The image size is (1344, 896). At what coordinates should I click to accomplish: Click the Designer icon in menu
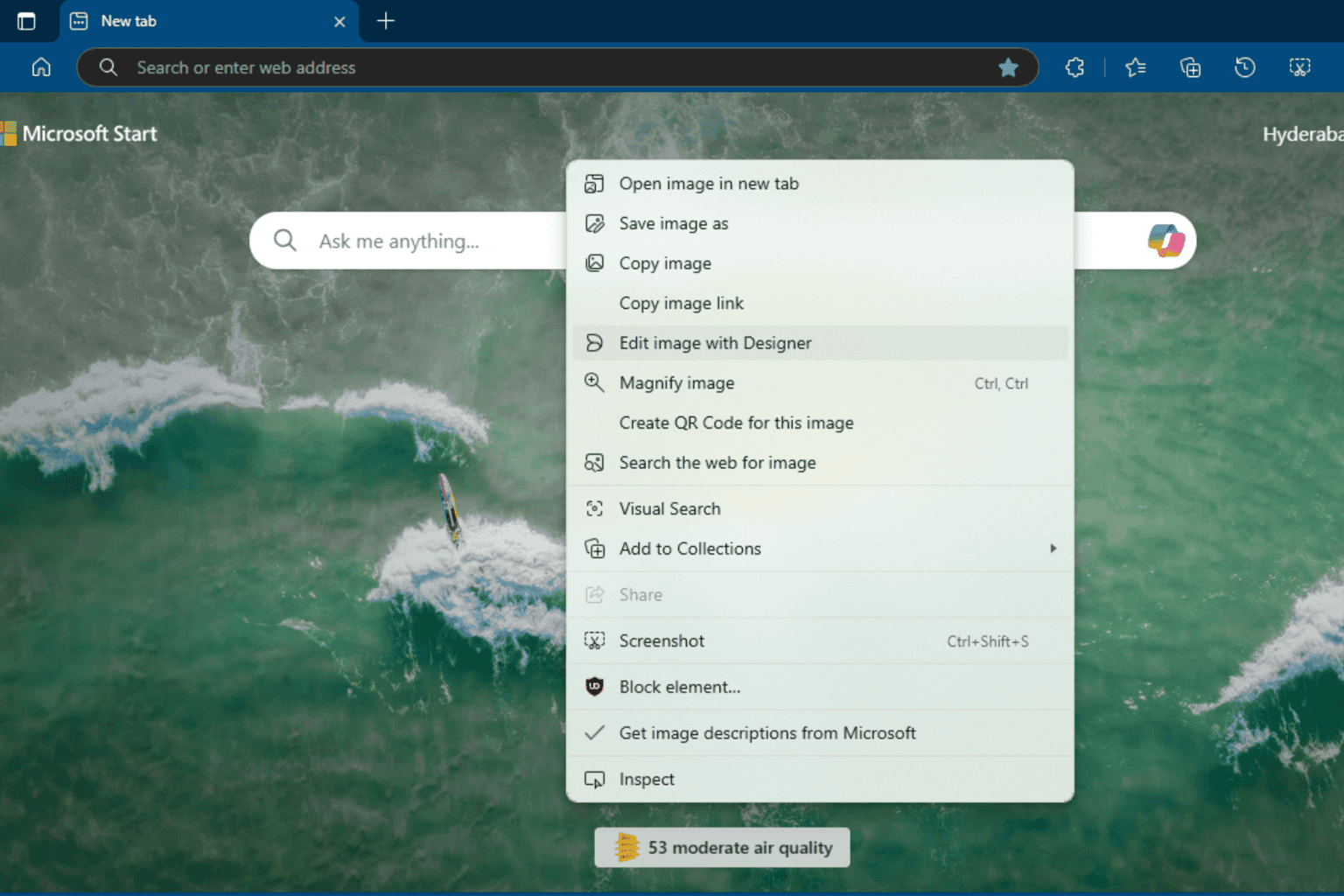[x=594, y=343]
